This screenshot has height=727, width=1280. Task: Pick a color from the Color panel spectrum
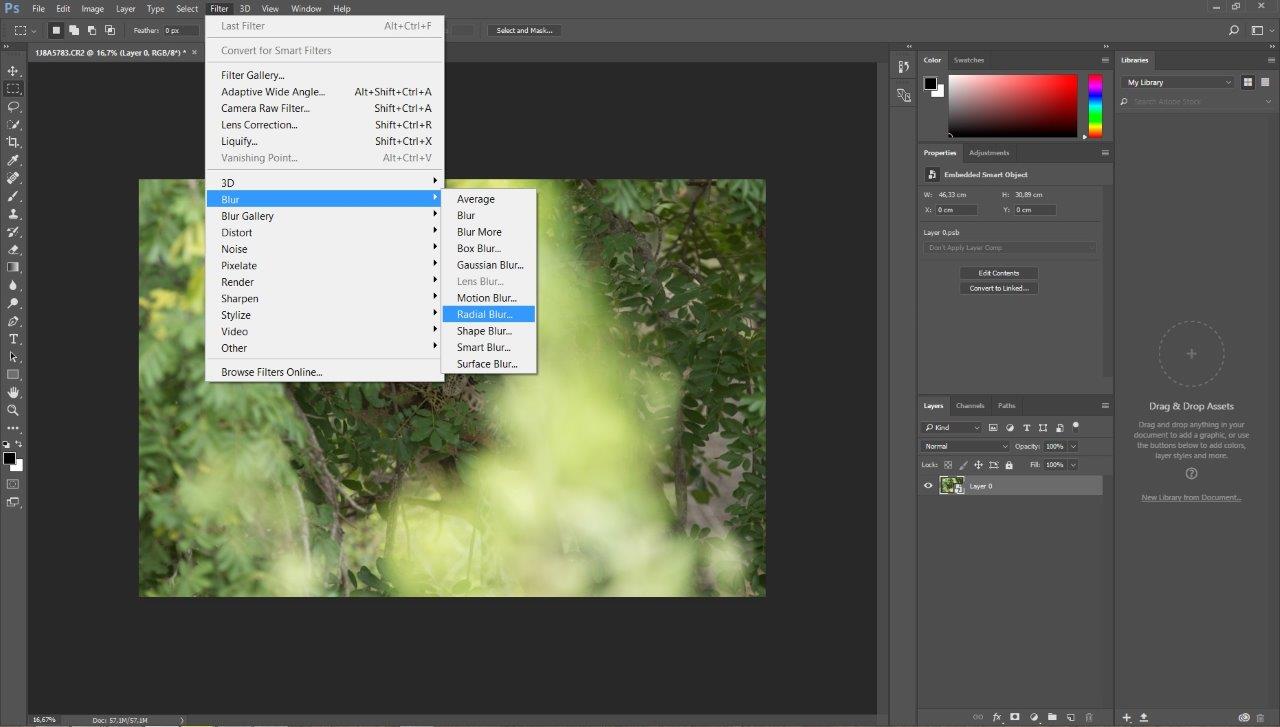[1010, 105]
